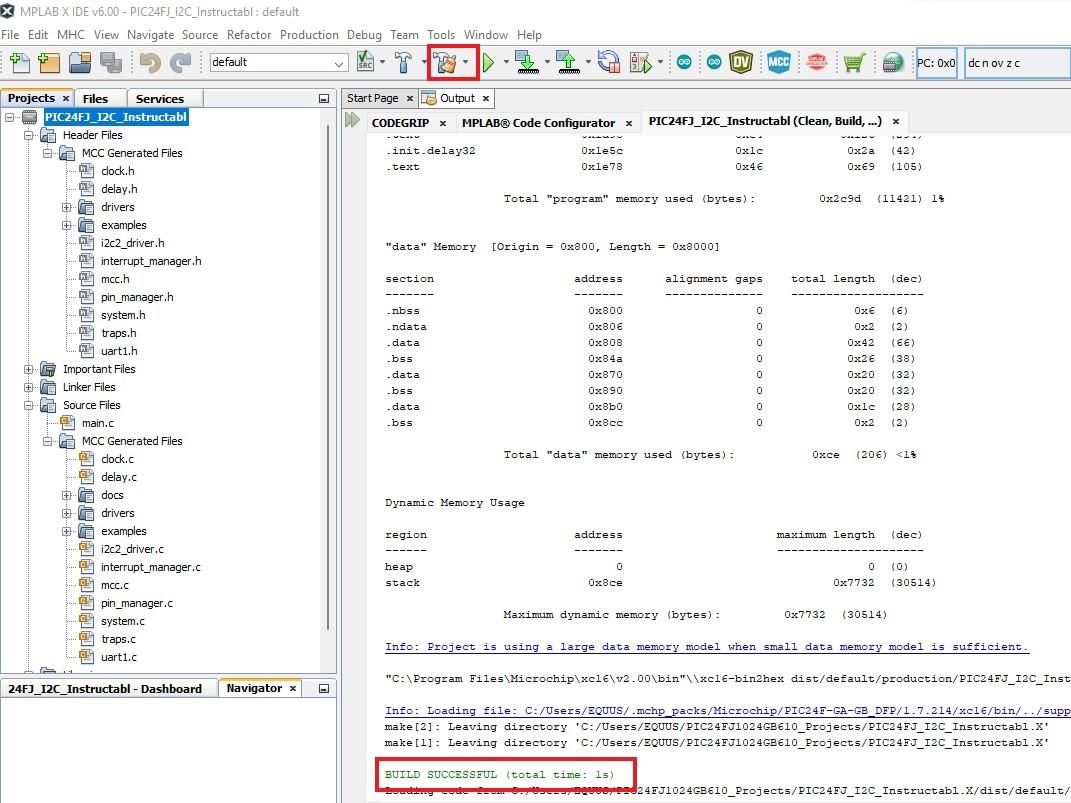
Task: Click the Clean and Build hammer-broom icon
Action: [x=447, y=63]
